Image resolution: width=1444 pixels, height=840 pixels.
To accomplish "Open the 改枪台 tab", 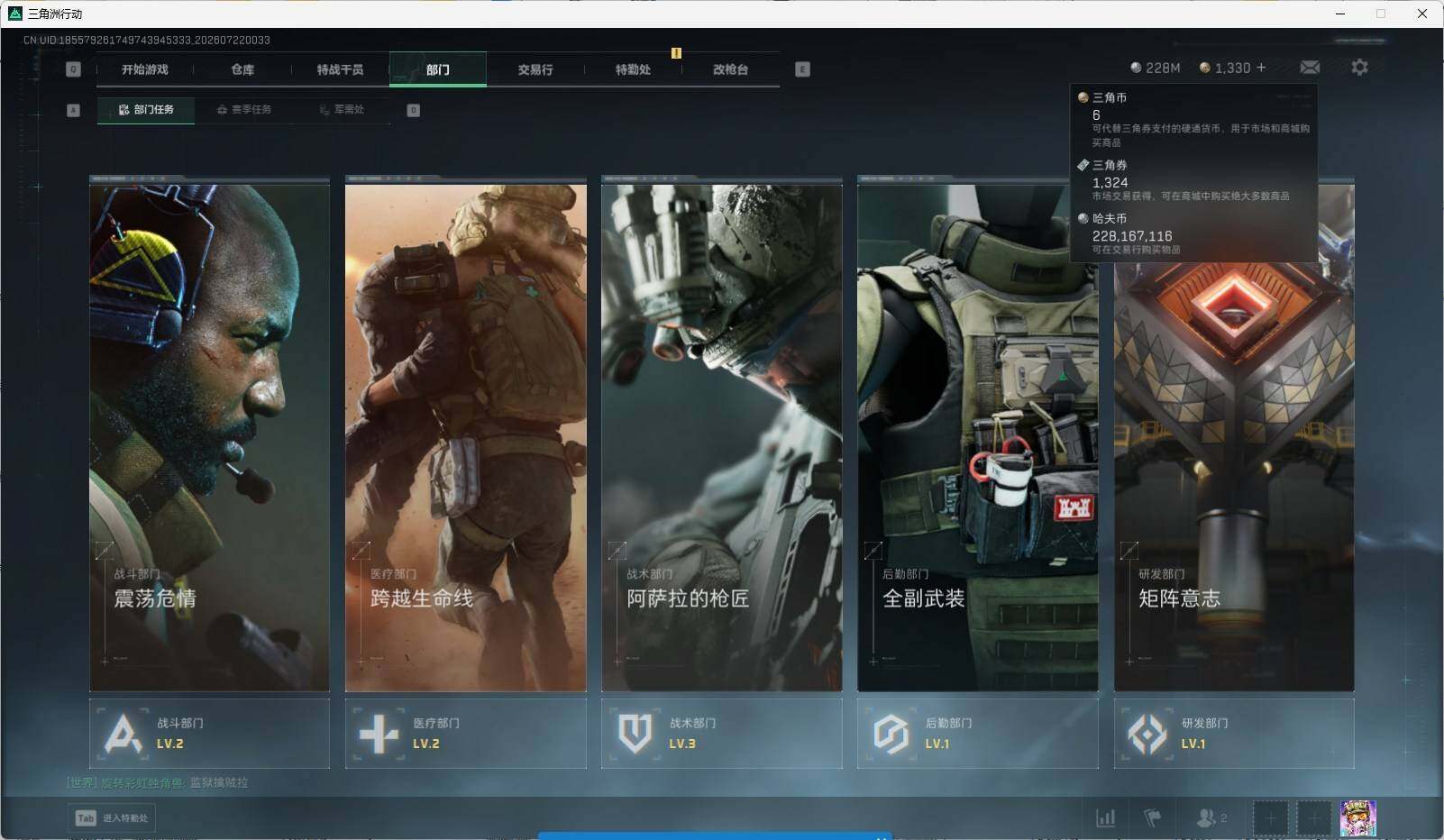I will pyautogui.click(x=730, y=69).
